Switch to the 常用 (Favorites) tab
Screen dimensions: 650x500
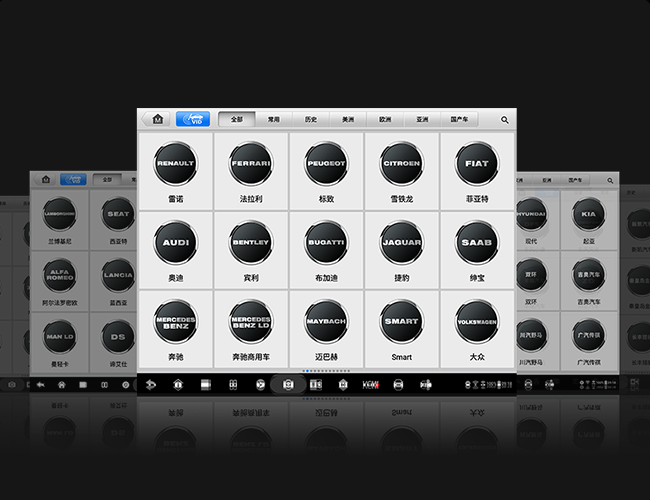tap(274, 119)
